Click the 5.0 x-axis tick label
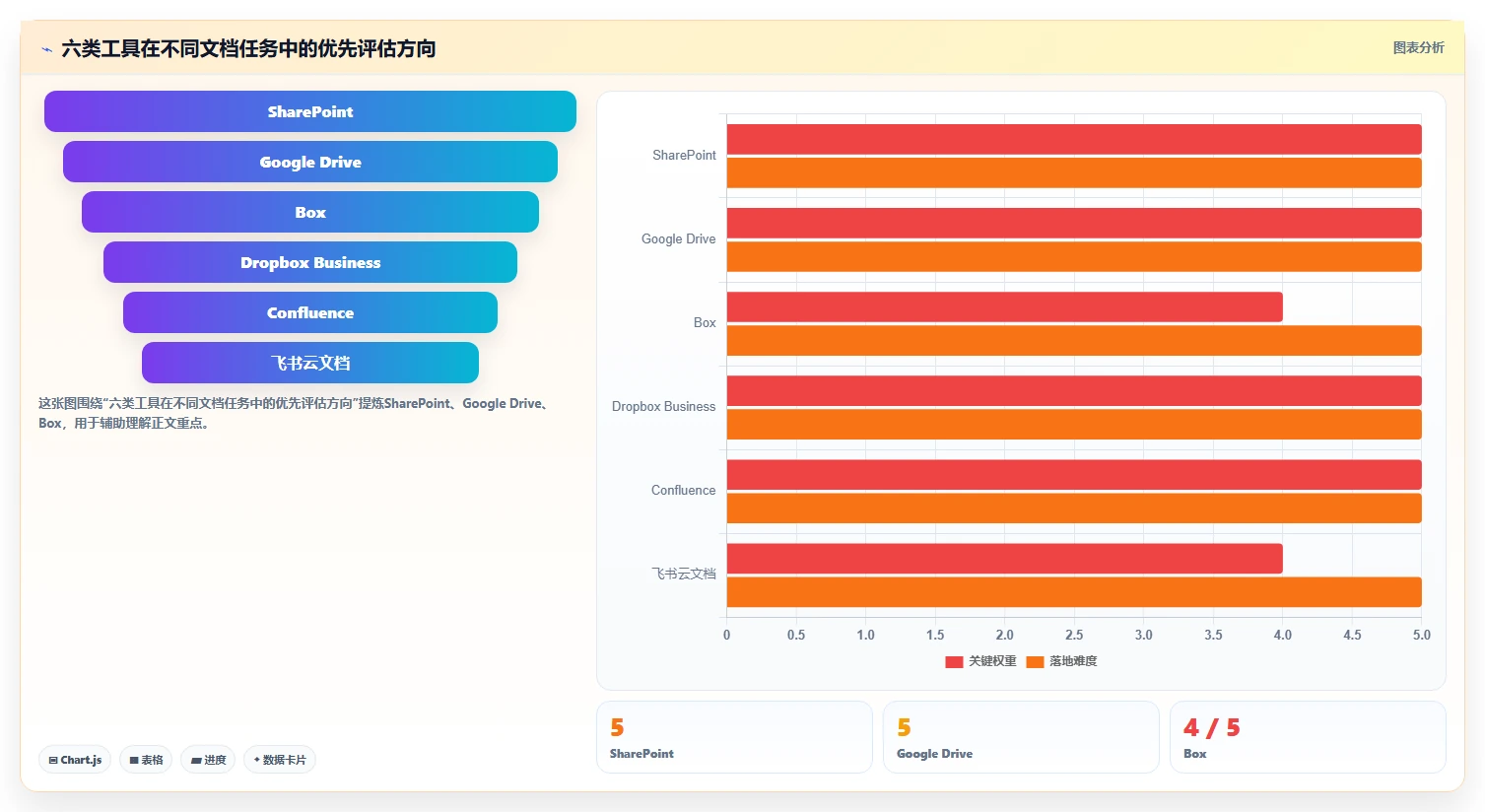 [1421, 635]
